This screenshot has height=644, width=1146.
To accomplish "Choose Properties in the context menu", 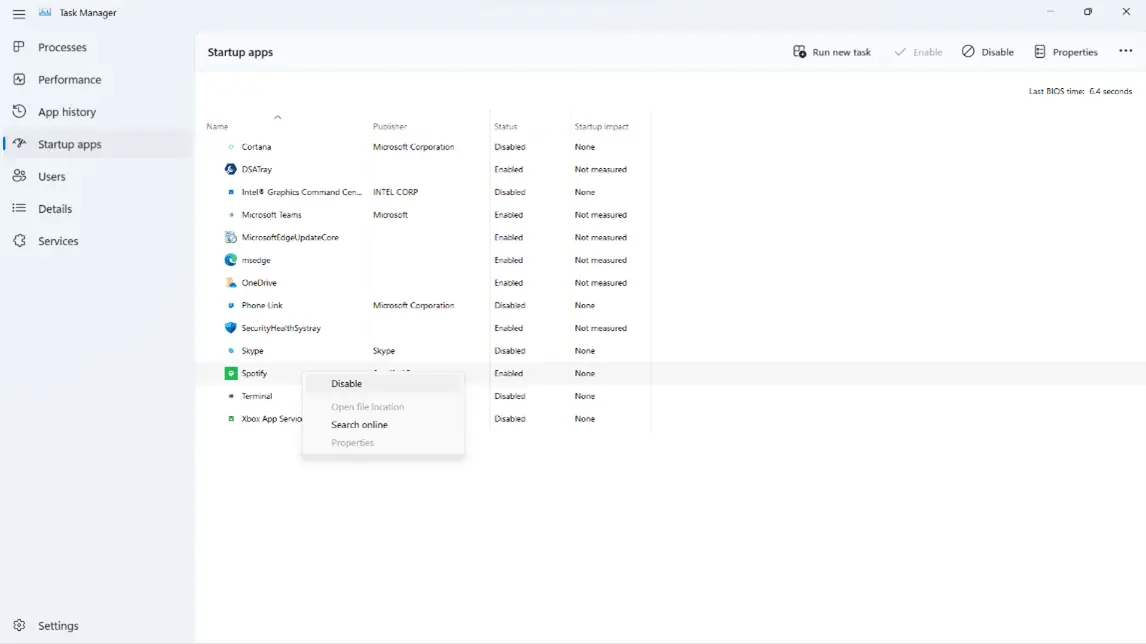I will 383,442.
